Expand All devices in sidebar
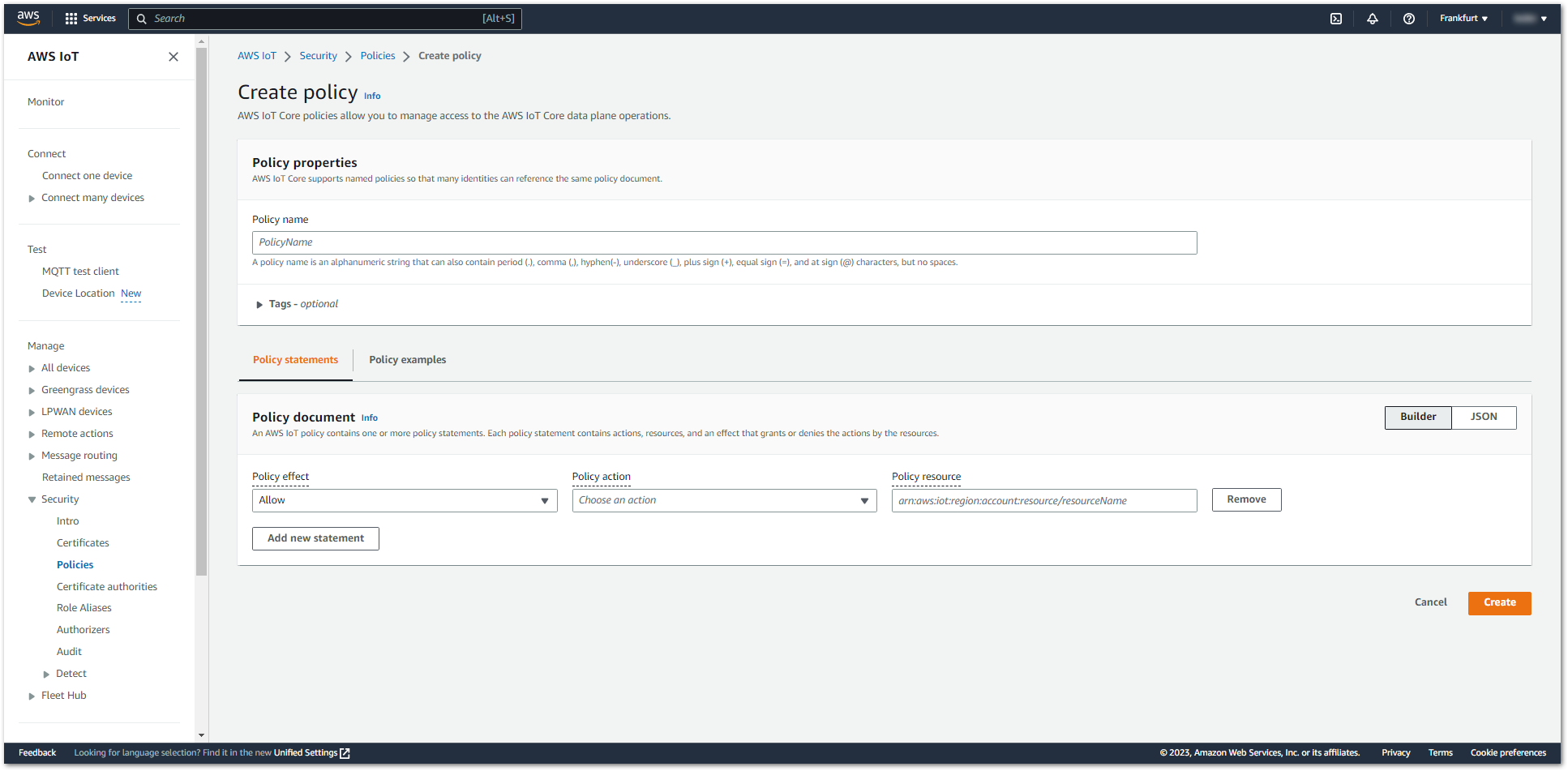 coord(32,369)
